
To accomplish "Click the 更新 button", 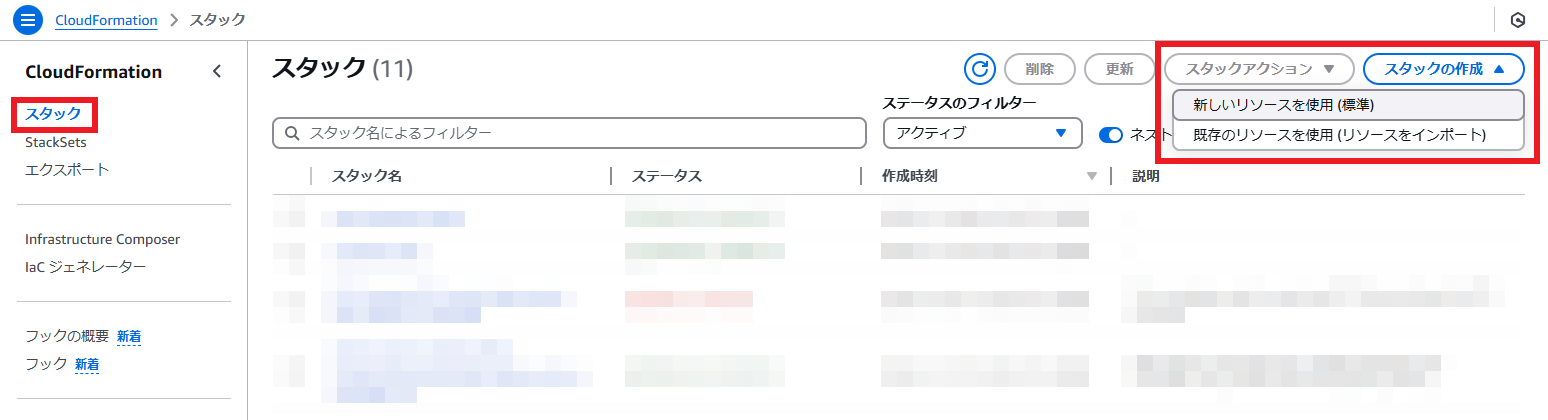I will coord(1119,69).
